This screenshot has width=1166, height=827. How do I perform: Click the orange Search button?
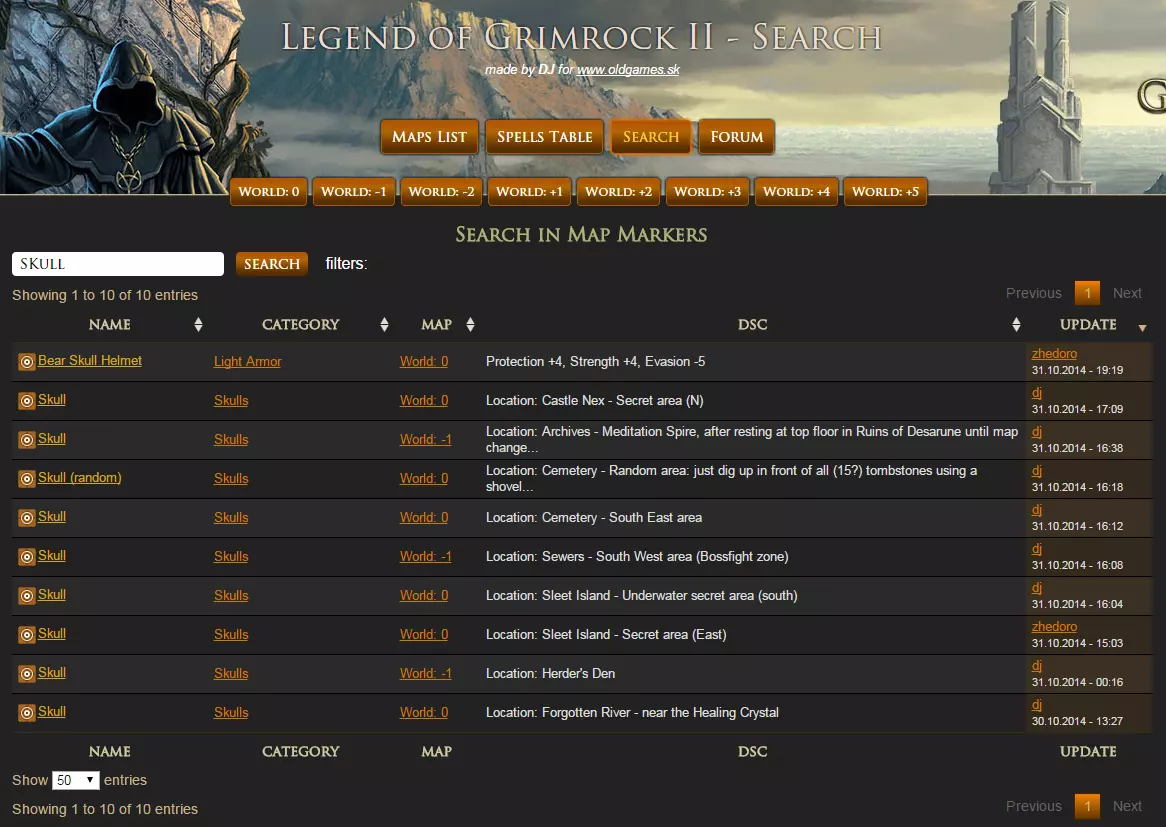click(x=271, y=264)
